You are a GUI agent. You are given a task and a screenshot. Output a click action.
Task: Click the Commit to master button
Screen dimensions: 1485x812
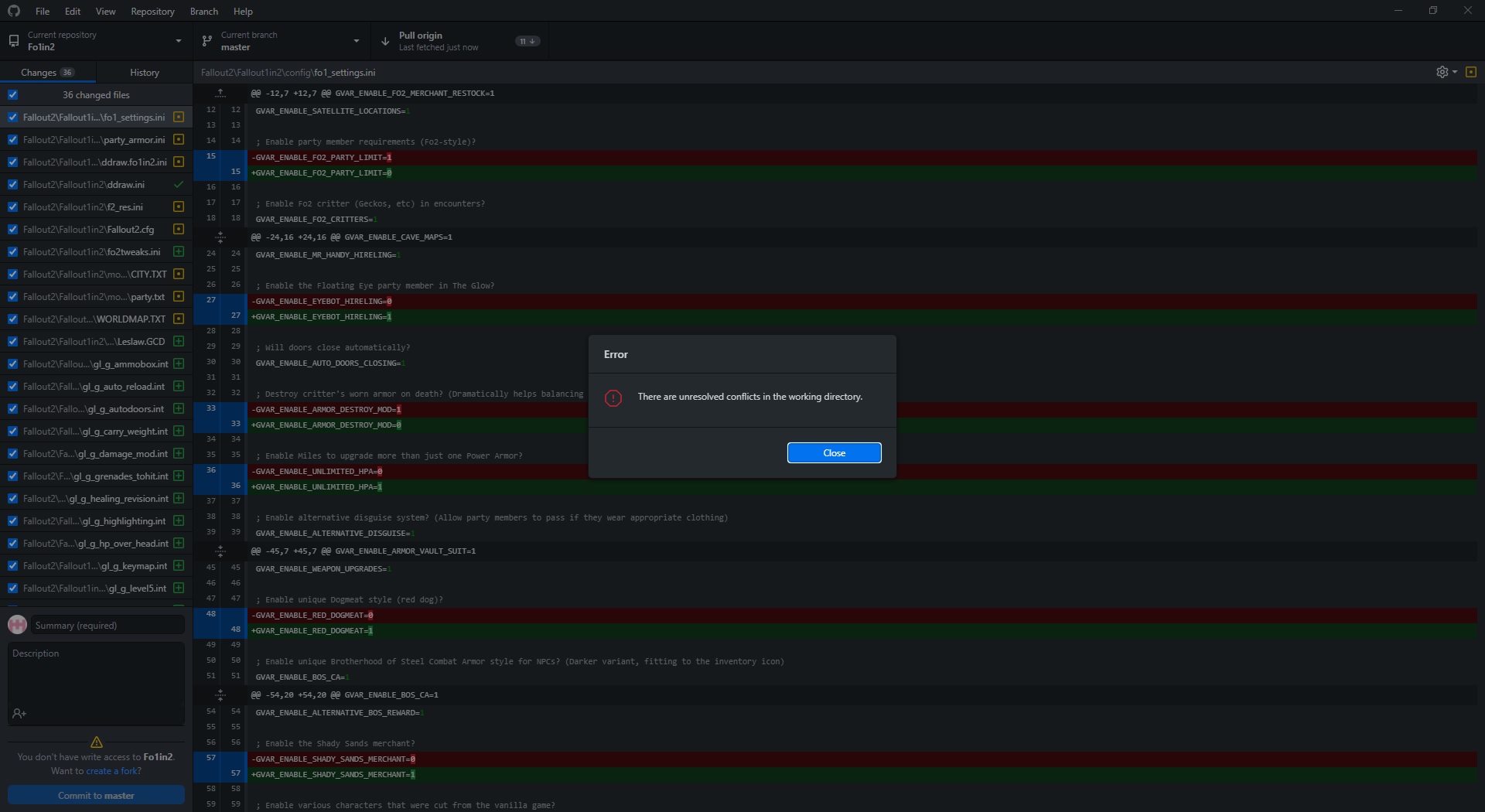pyautogui.click(x=96, y=795)
